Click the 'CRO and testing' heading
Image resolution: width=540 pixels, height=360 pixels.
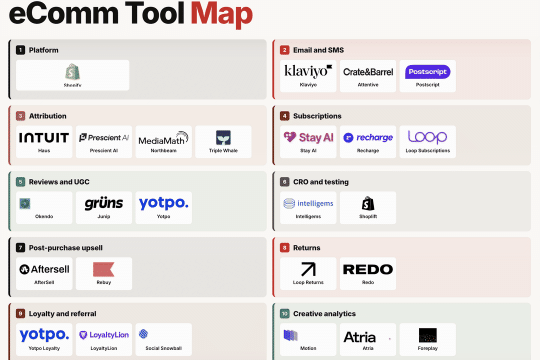point(321,182)
